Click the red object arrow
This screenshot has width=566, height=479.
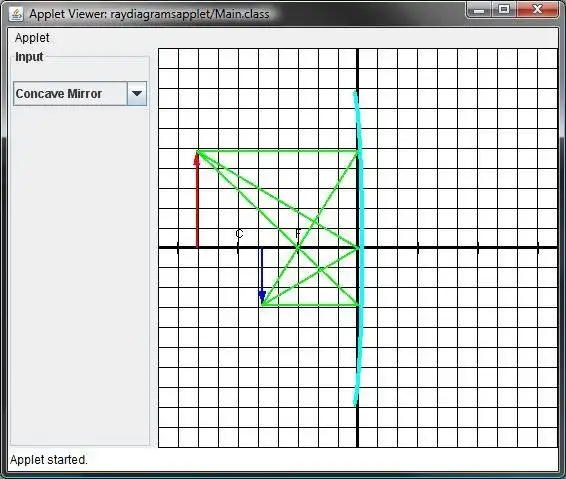[x=197, y=200]
